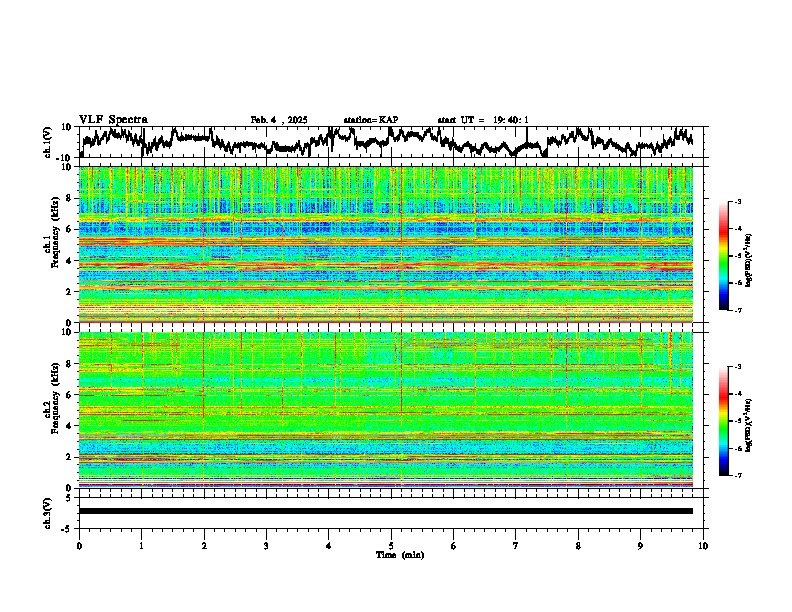Click time axis tick label "6"

[x=454, y=546]
